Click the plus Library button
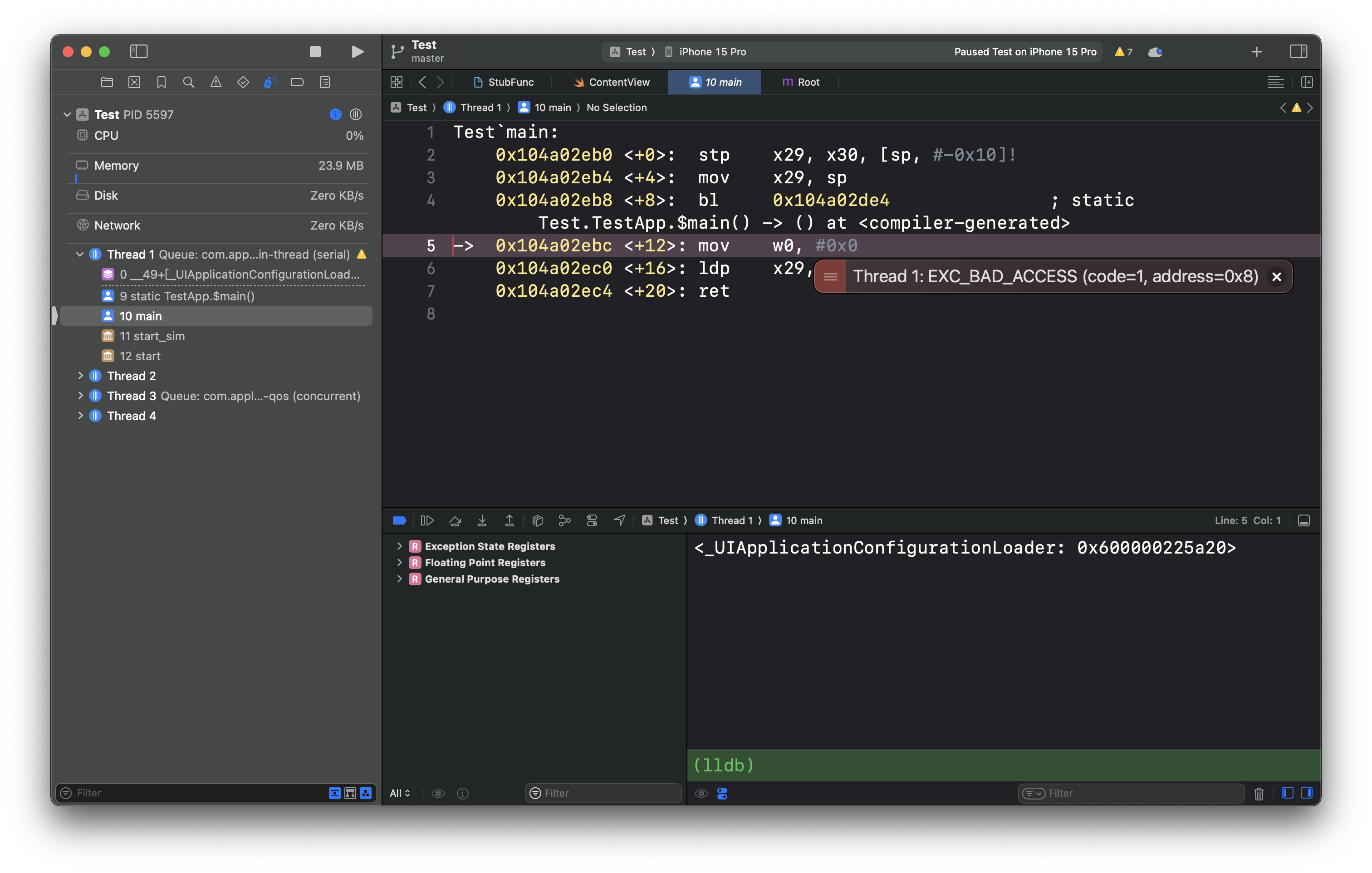 pos(1256,52)
